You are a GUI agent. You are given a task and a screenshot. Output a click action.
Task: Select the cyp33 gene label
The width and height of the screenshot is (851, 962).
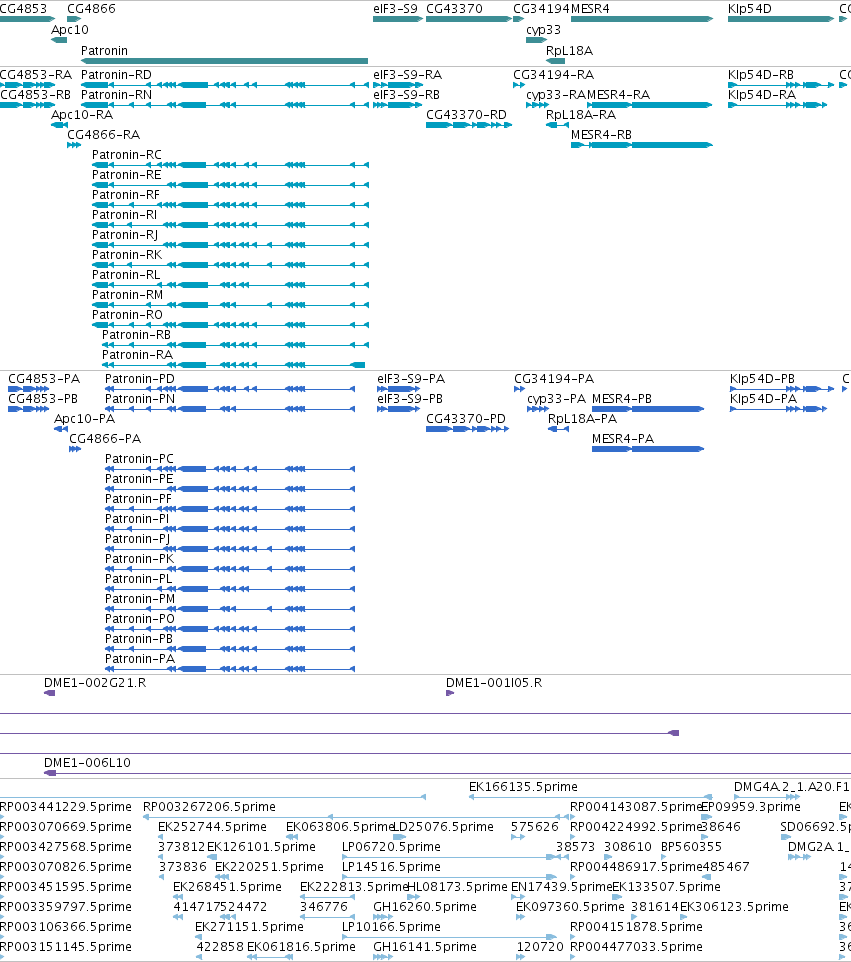tap(544, 29)
